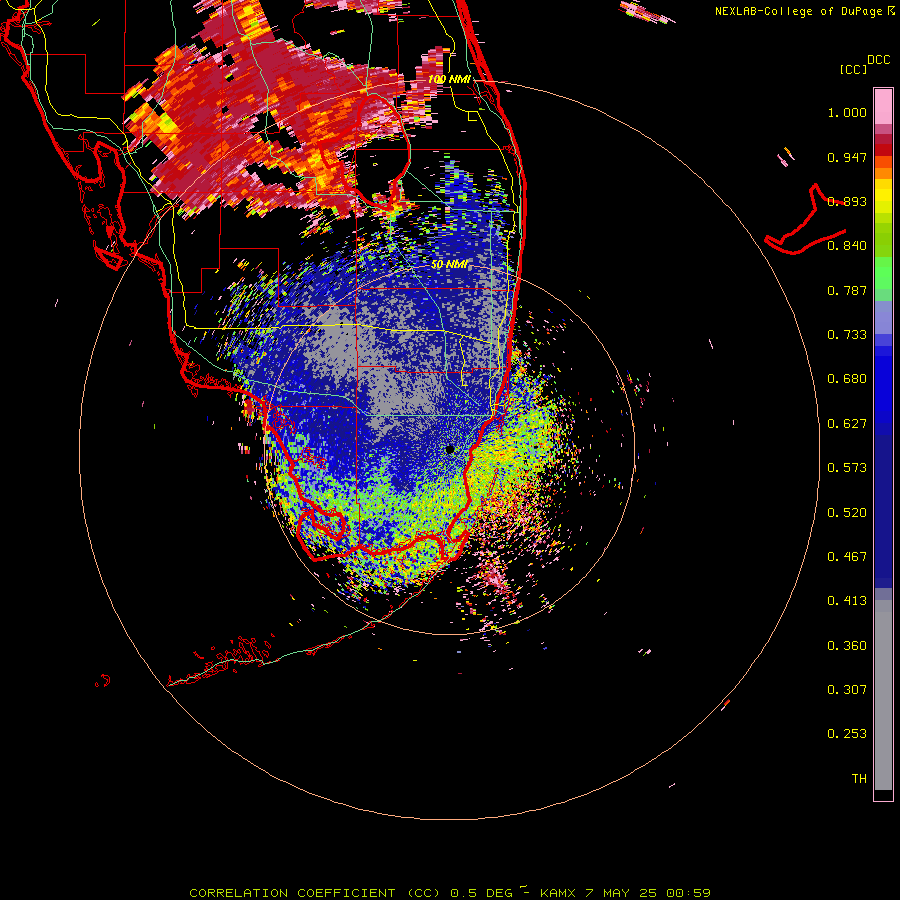Pick the 0.413 scale value
Image resolution: width=900 pixels, height=900 pixels.
[847, 601]
